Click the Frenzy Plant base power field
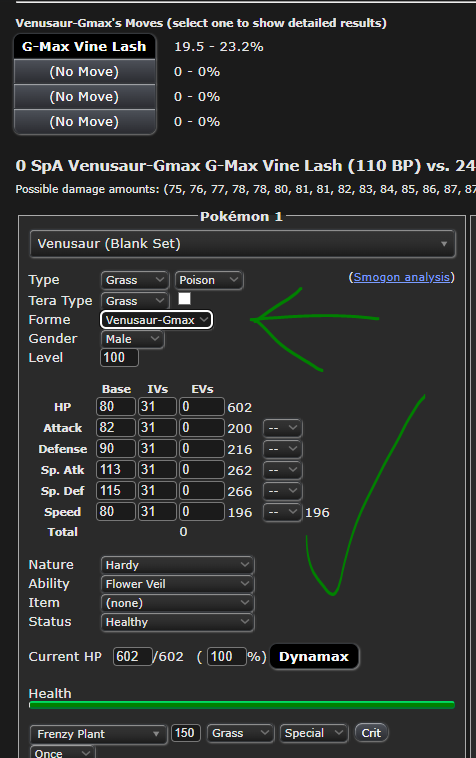This screenshot has width=476, height=758. [186, 733]
